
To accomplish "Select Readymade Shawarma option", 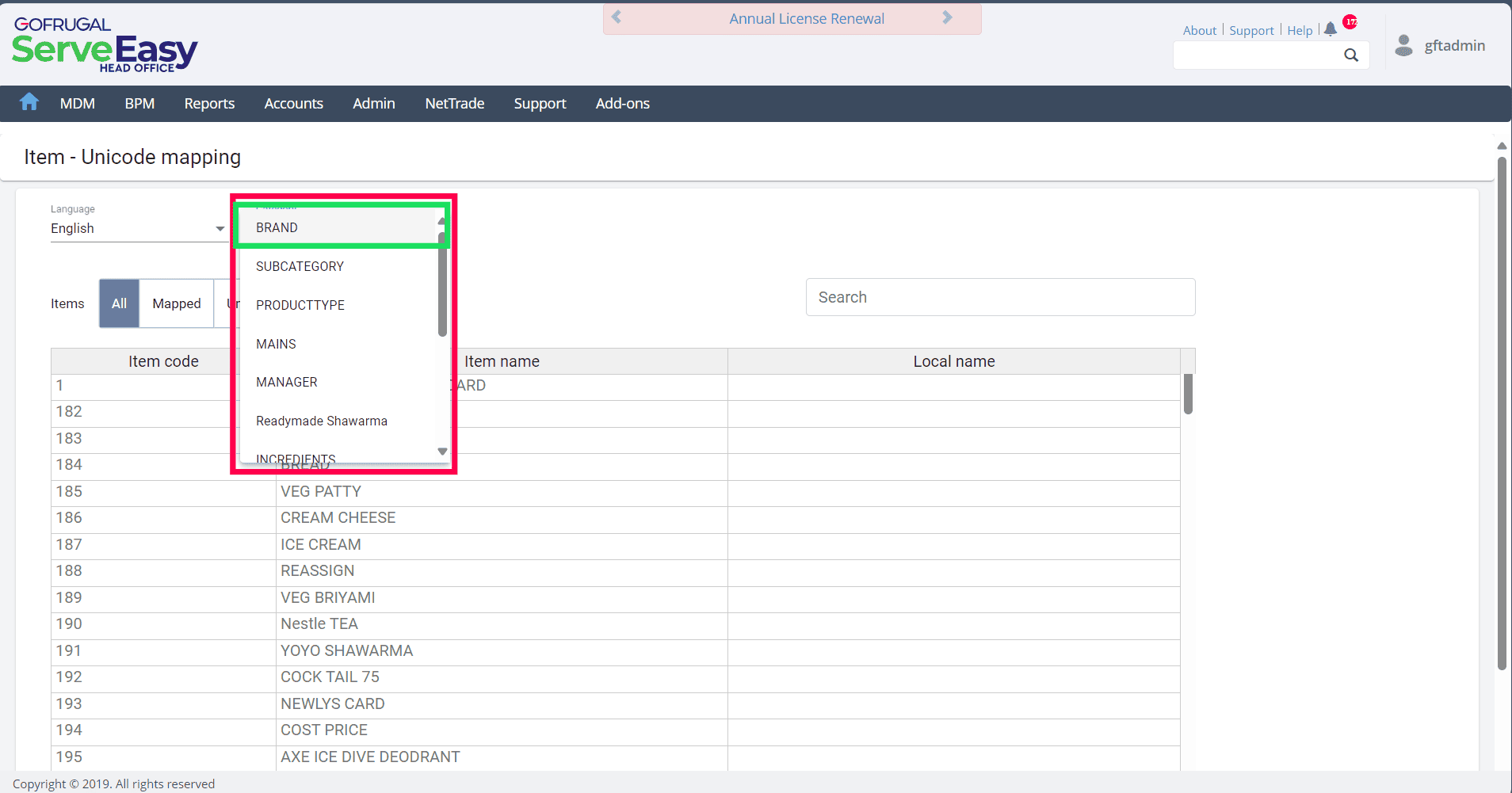I will 338,421.
